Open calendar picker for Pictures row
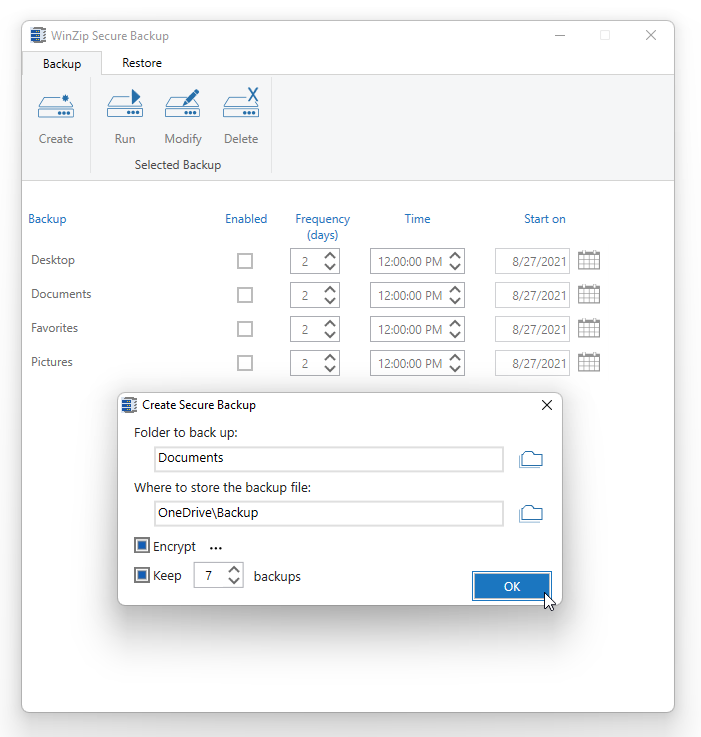This screenshot has height=737, width=701. [589, 362]
